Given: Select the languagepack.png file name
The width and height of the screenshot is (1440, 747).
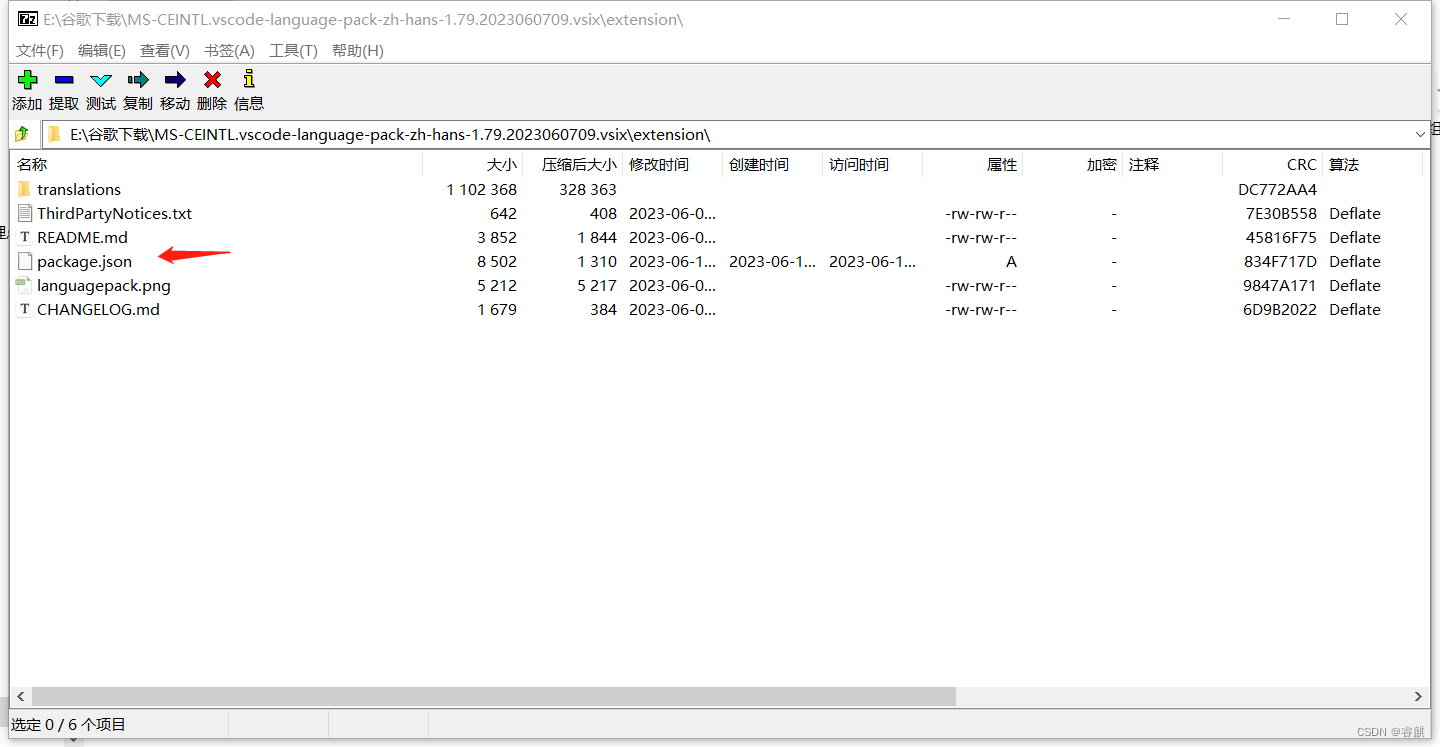Looking at the screenshot, I should tap(104, 285).
